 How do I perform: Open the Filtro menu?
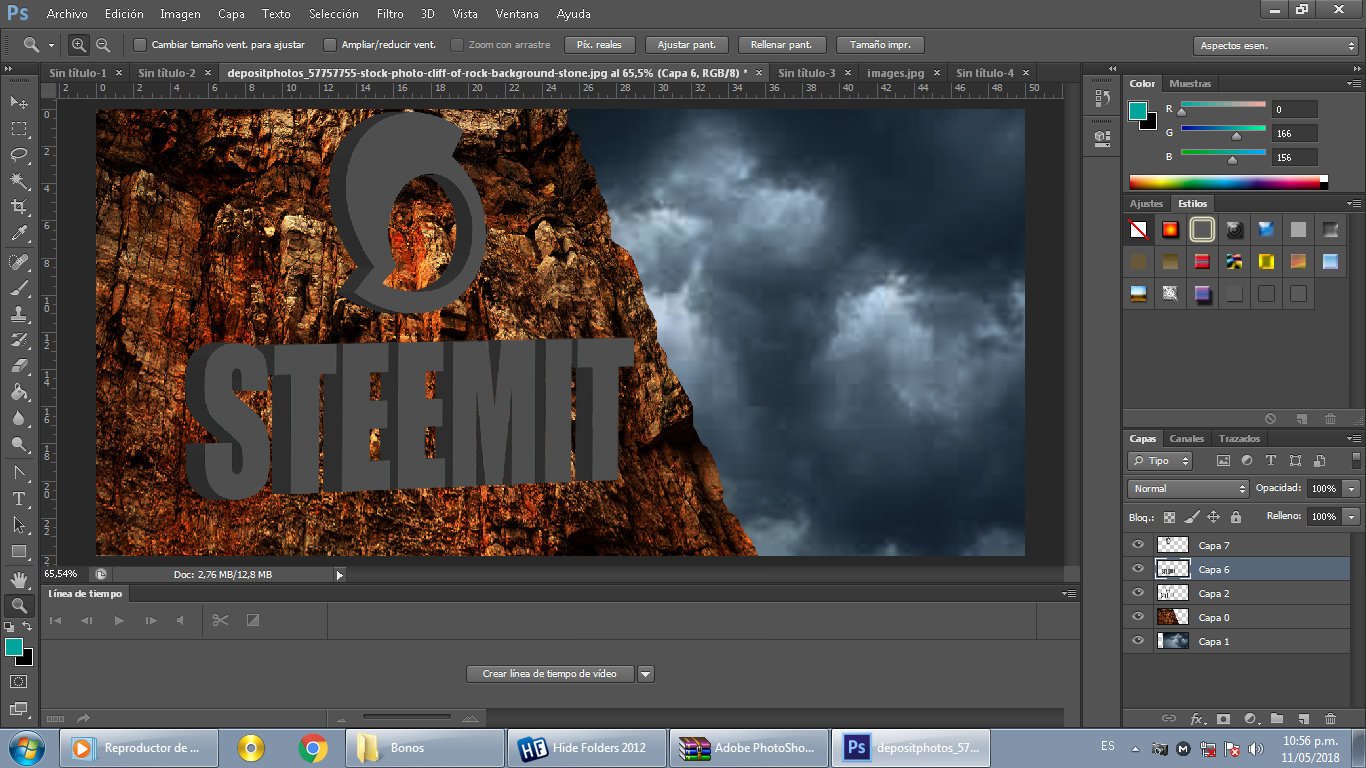point(390,14)
